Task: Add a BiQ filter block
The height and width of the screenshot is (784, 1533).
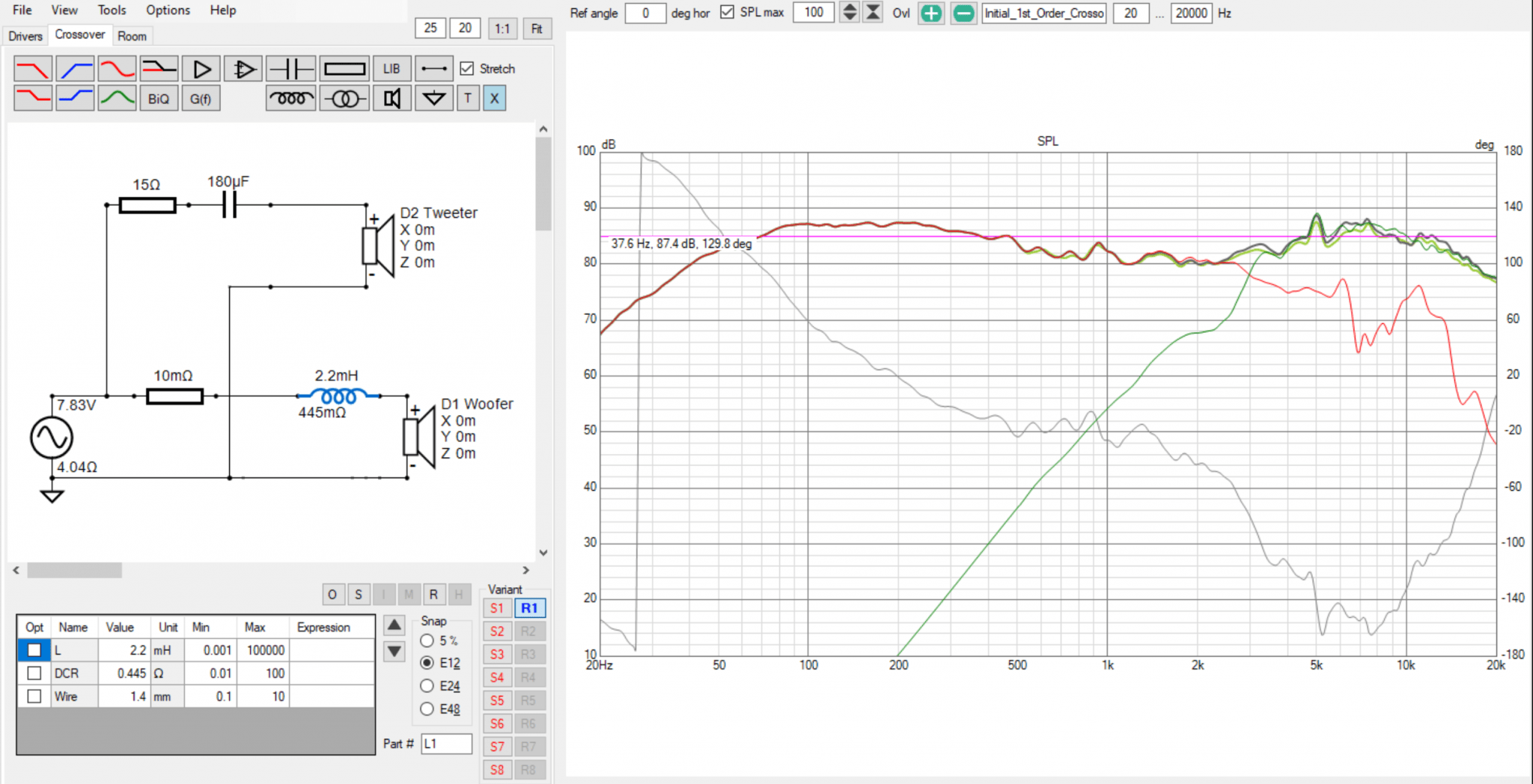Action: pos(159,98)
